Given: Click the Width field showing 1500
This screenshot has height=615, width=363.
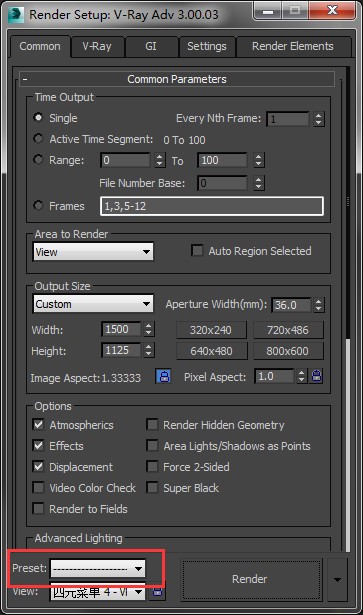Looking at the screenshot, I should [x=122, y=329].
